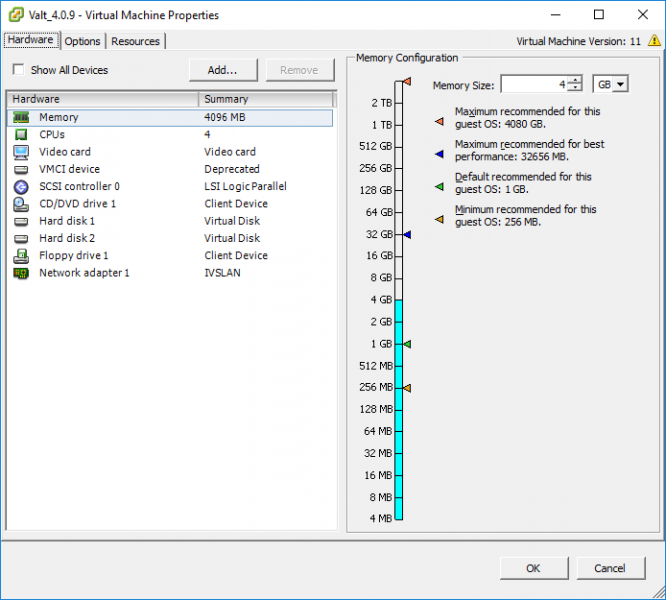Select the Hard disk 2 row label
The image size is (666, 600).
[67, 239]
